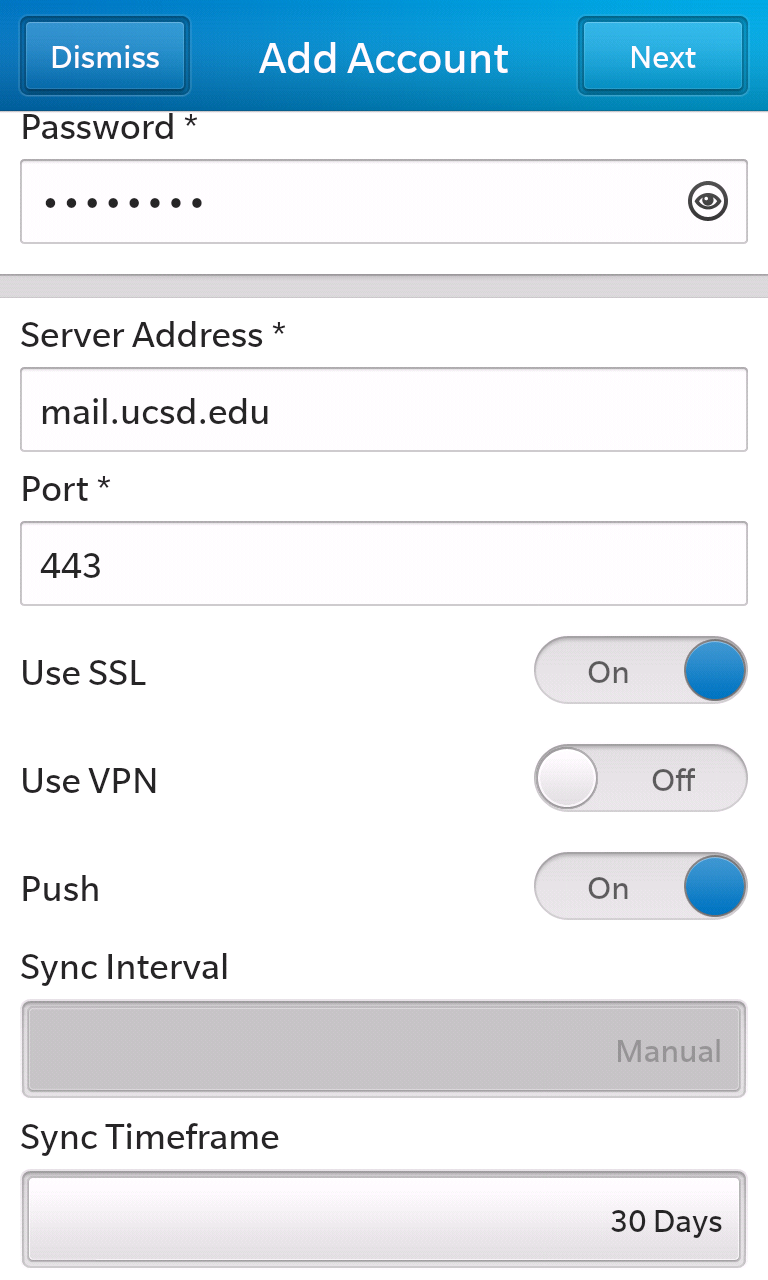The image size is (768, 1280).
Task: Edit the Server Address mail.ucsd.edu field
Action: 384,409
